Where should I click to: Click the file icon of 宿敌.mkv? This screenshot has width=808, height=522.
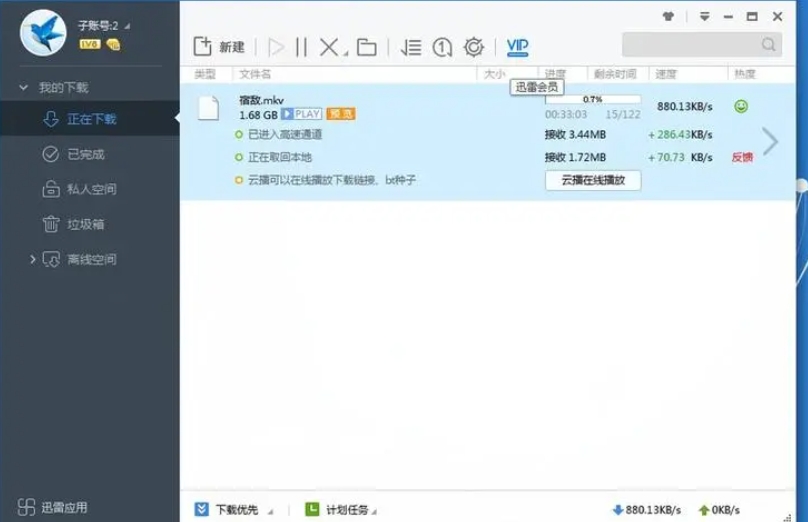[x=208, y=108]
